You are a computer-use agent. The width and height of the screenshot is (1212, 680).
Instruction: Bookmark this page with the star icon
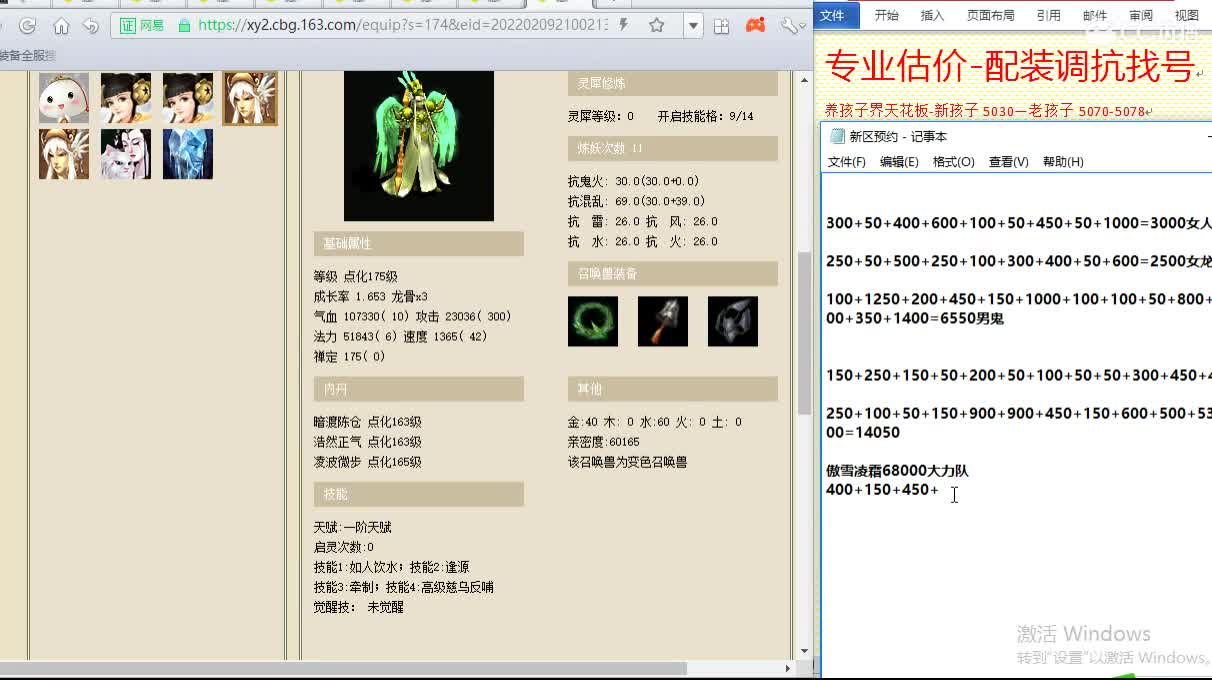click(657, 26)
